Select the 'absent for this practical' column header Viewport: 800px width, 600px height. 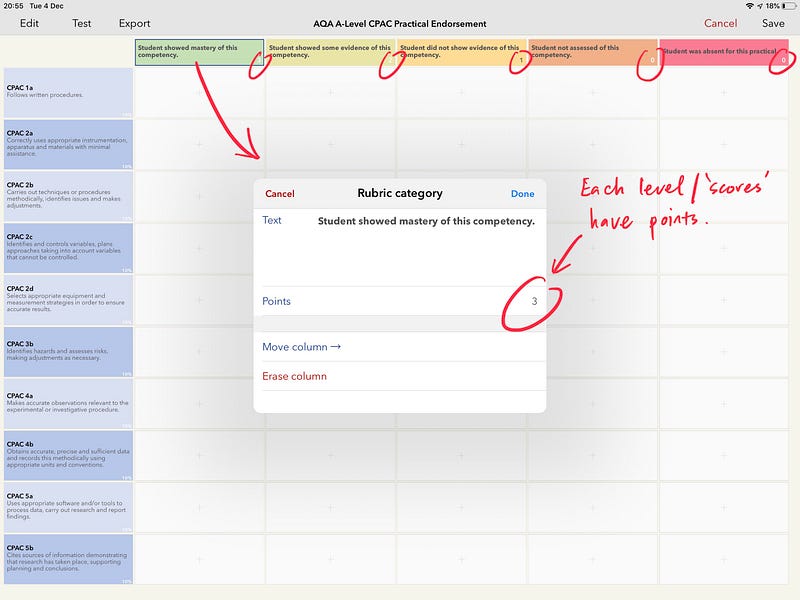[724, 52]
